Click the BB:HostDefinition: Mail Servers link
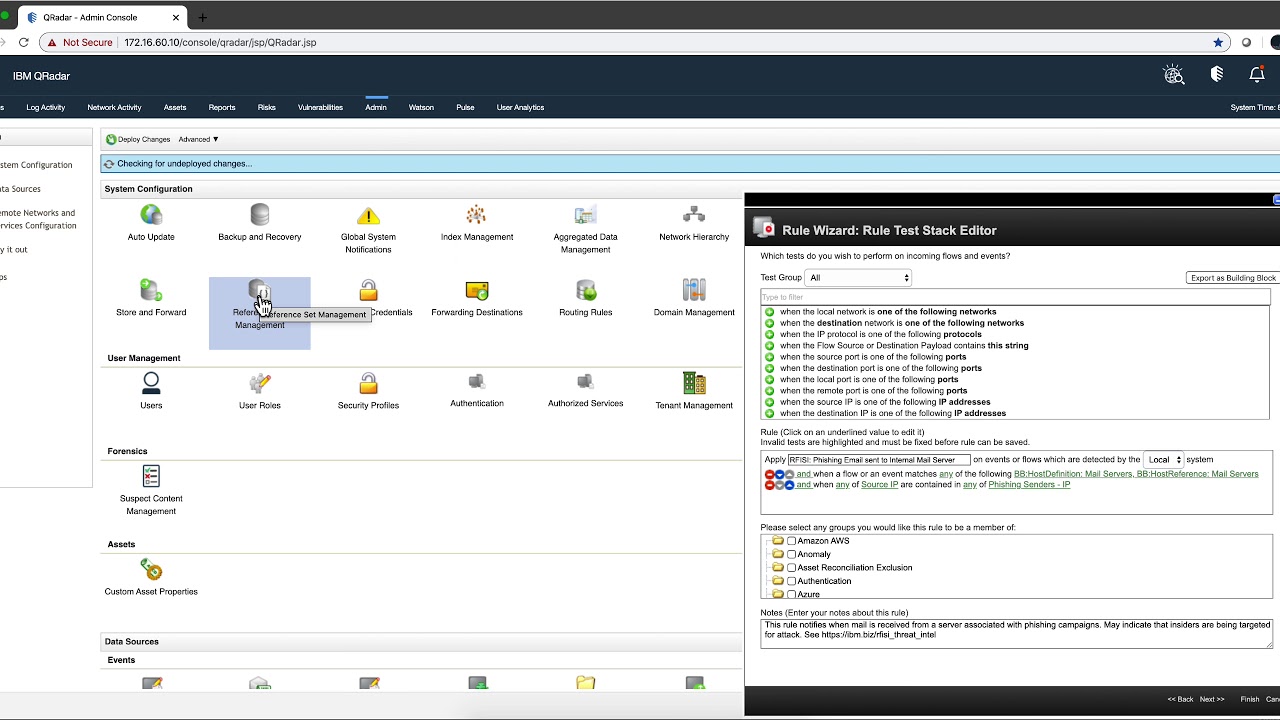Screen dimensions: 1280x720 point(1073,474)
